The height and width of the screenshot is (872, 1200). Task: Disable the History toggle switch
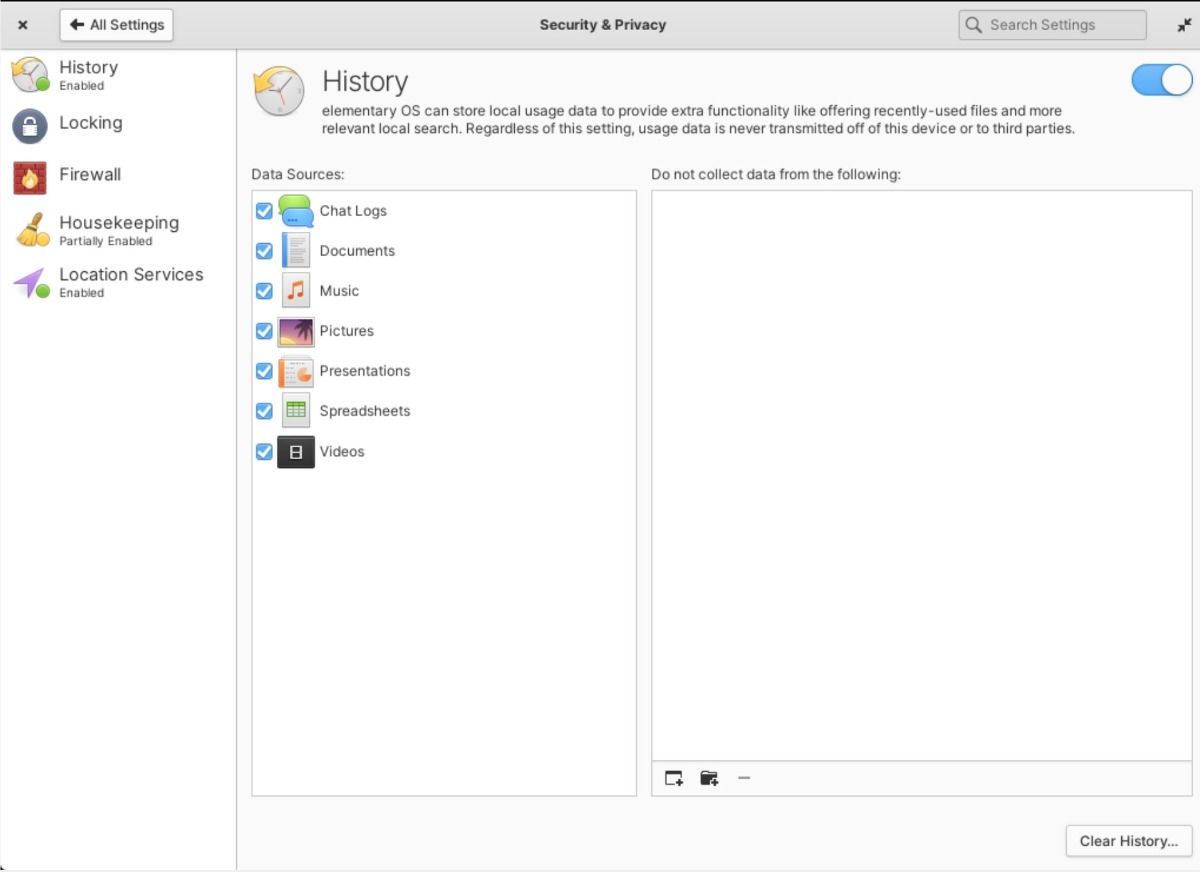point(1161,80)
